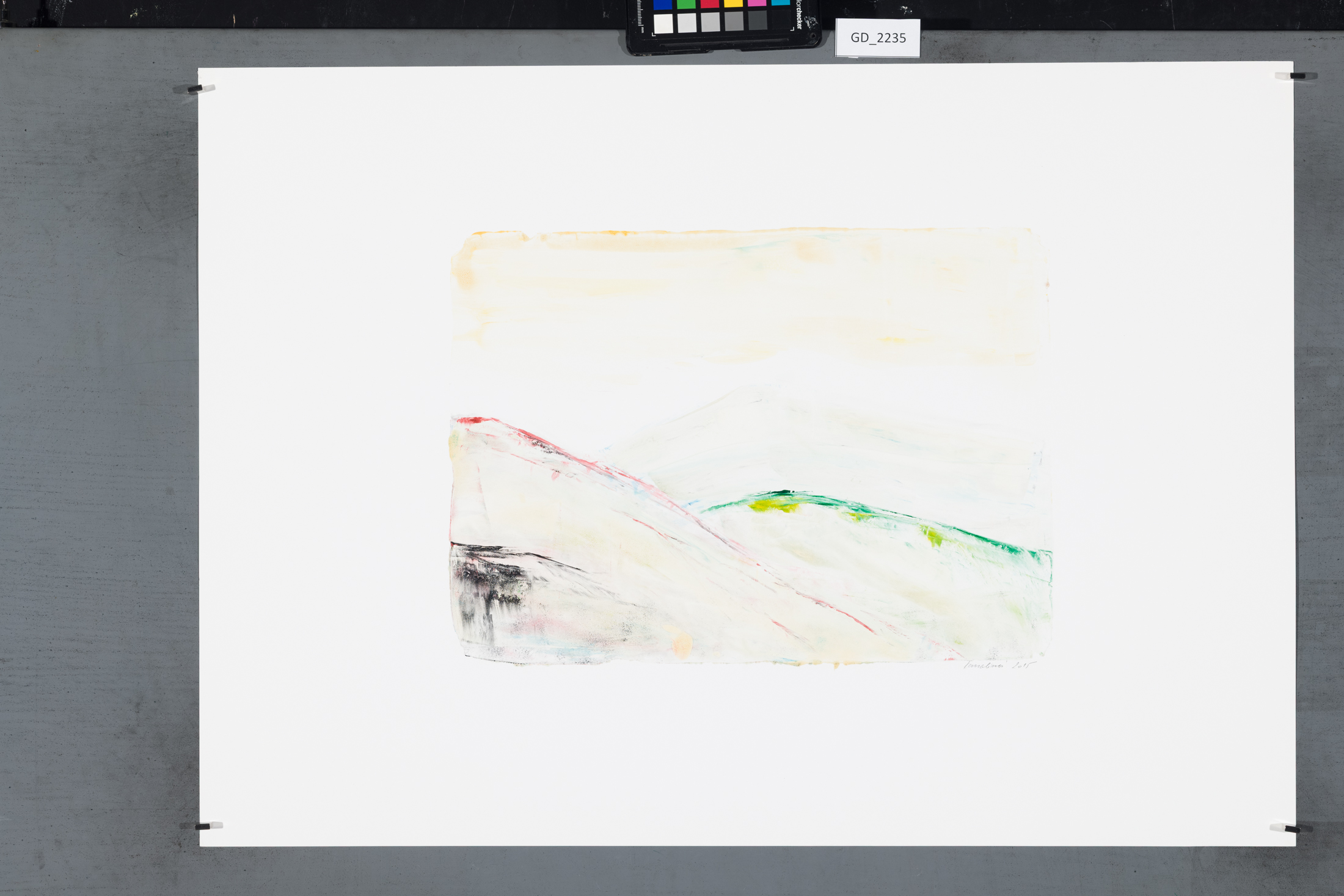This screenshot has height=896, width=1344.
Task: Click the top-left magnet clip
Action: tap(198, 89)
